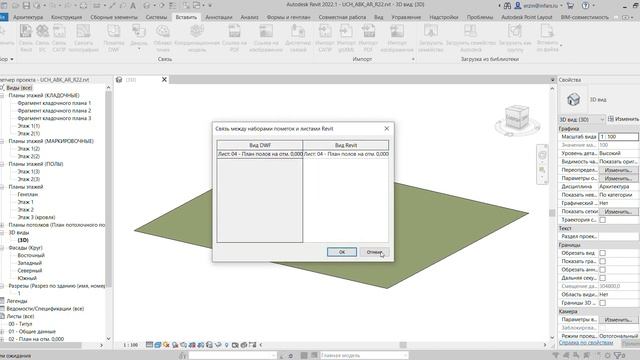Switch to the Конструкция ribbon tab
The image size is (640, 360).
coord(67,17)
